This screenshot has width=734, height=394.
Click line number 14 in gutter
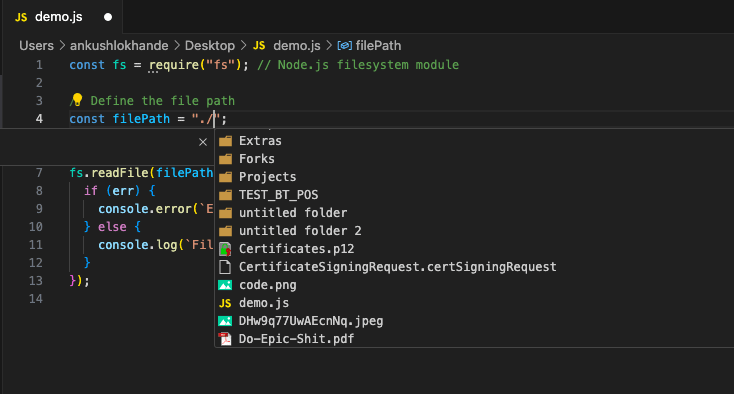coord(36,299)
